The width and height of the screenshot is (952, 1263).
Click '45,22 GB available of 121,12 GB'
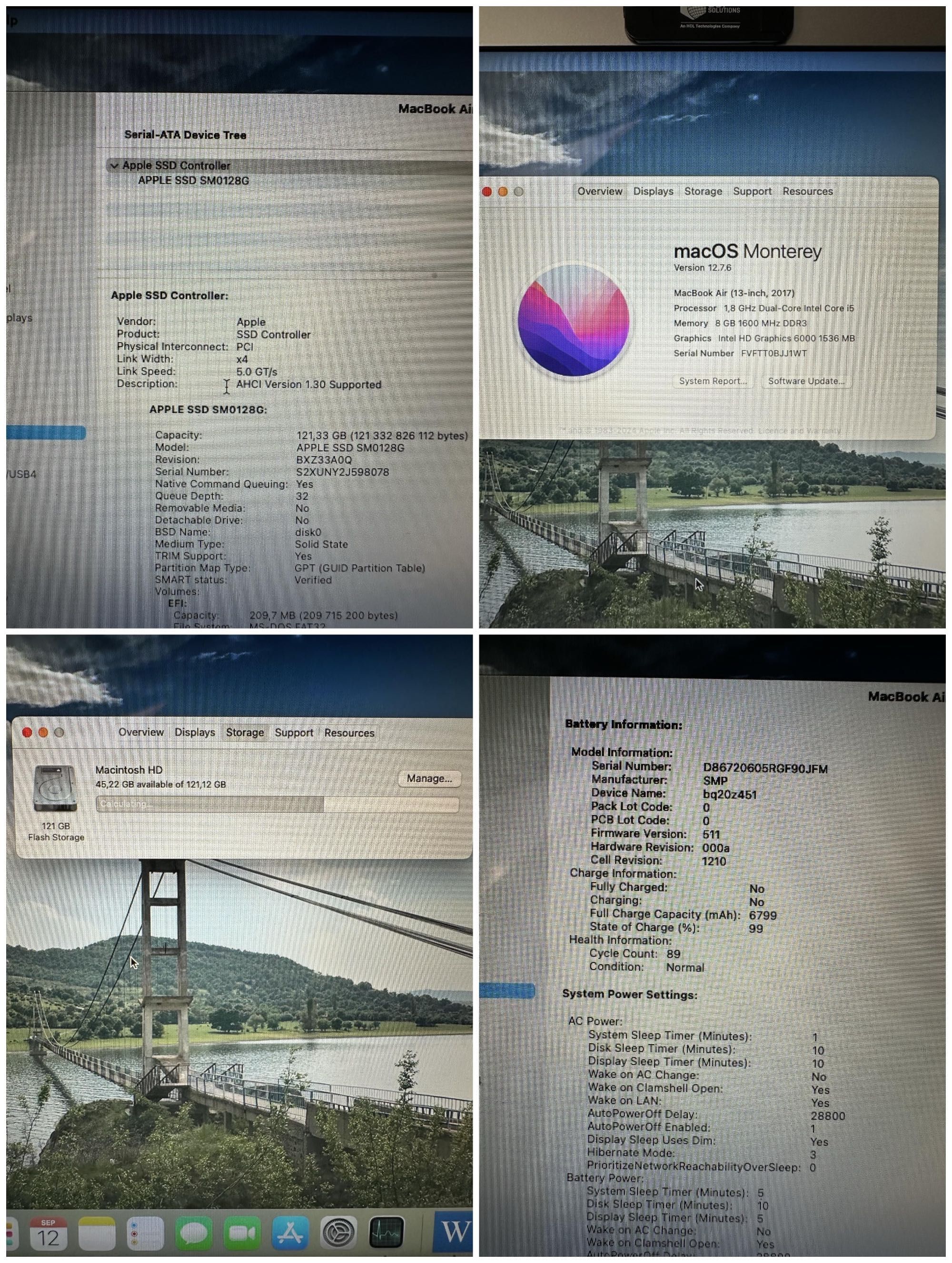click(x=160, y=785)
